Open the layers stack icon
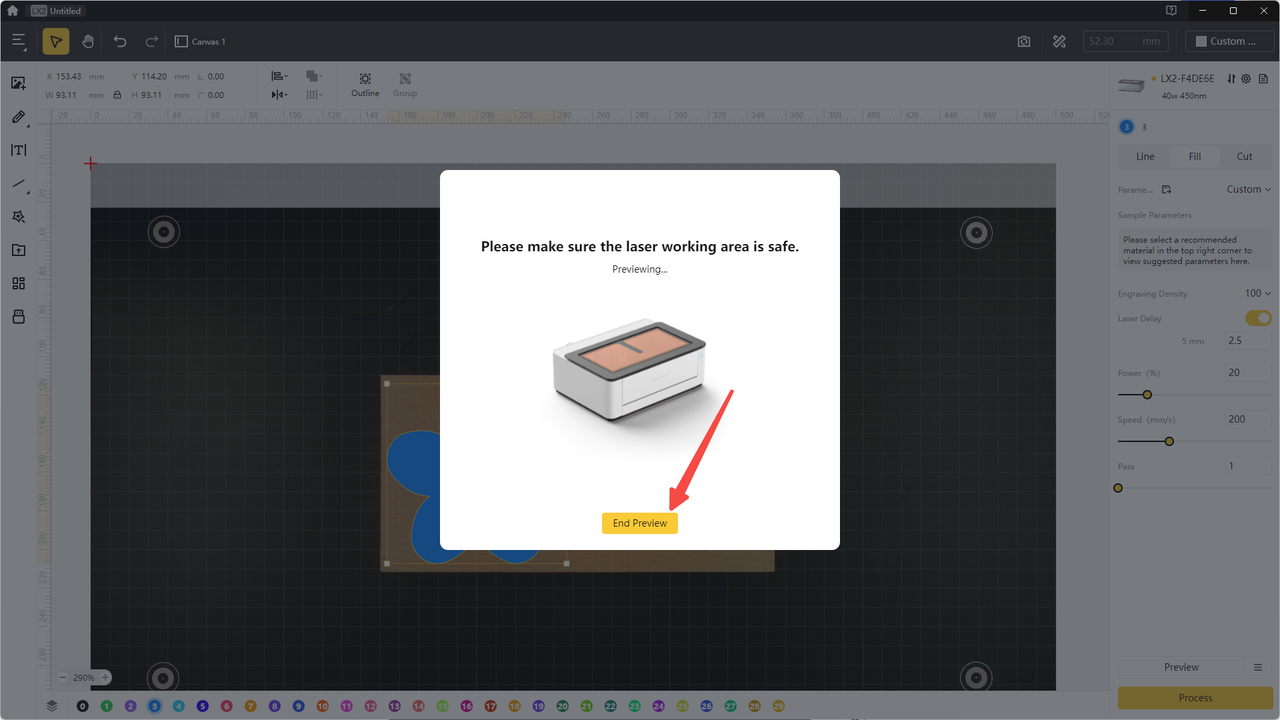The image size is (1280, 720). pyautogui.click(x=52, y=705)
